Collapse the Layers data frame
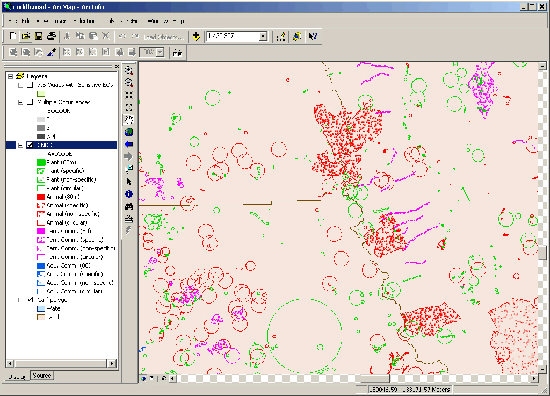This screenshot has width=550, height=396. pyautogui.click(x=11, y=76)
